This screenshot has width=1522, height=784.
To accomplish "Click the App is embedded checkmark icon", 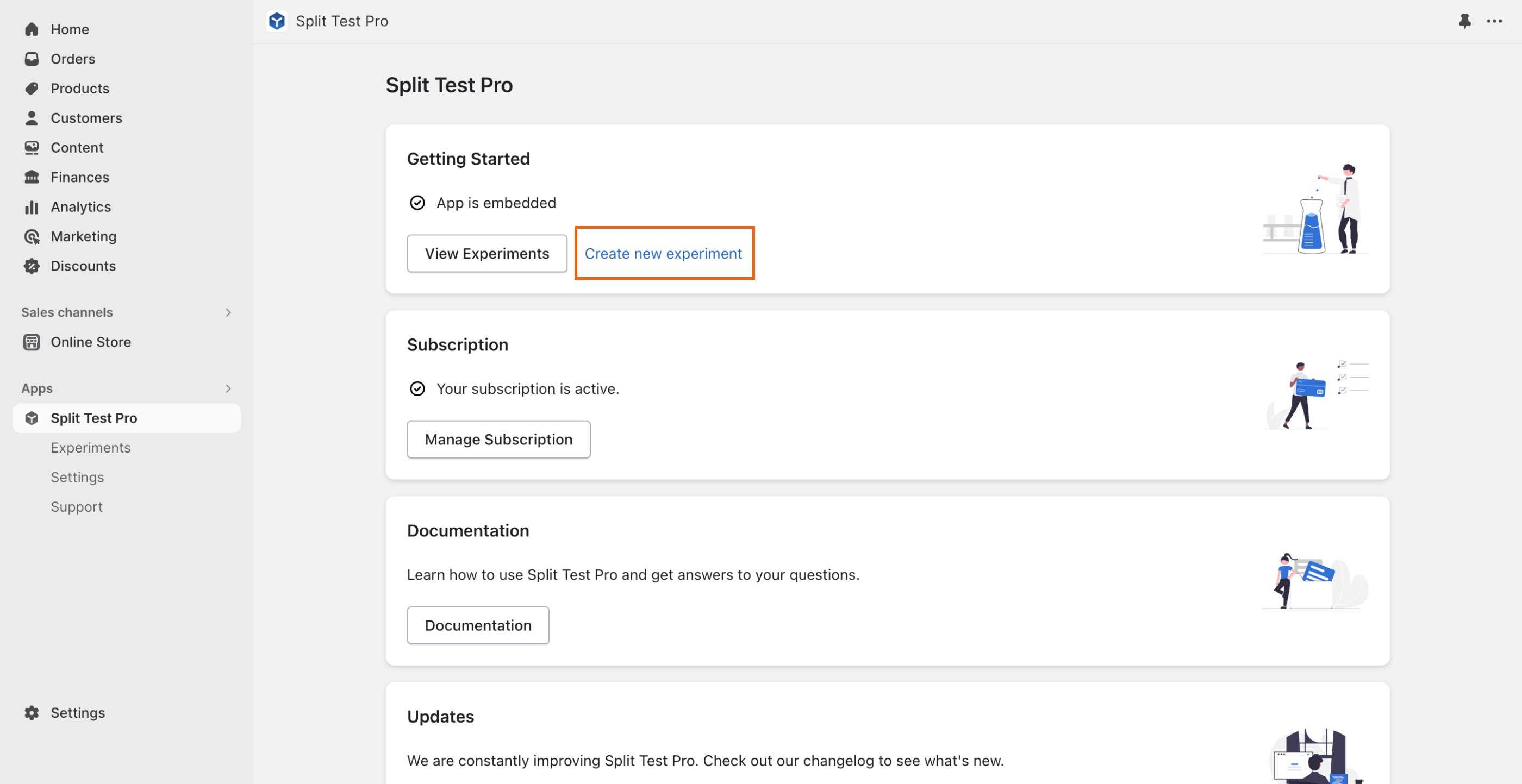I will [417, 203].
